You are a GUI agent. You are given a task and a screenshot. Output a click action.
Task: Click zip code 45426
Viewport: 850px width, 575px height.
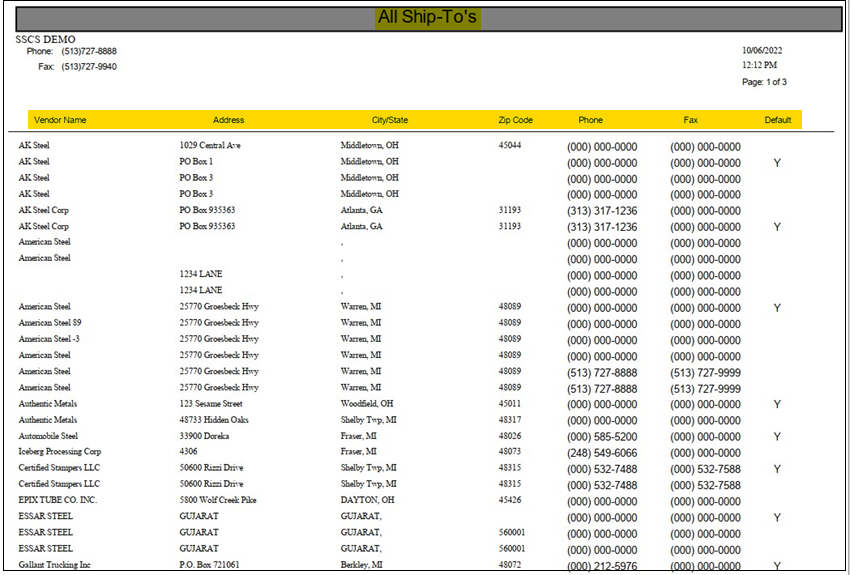tap(510, 500)
